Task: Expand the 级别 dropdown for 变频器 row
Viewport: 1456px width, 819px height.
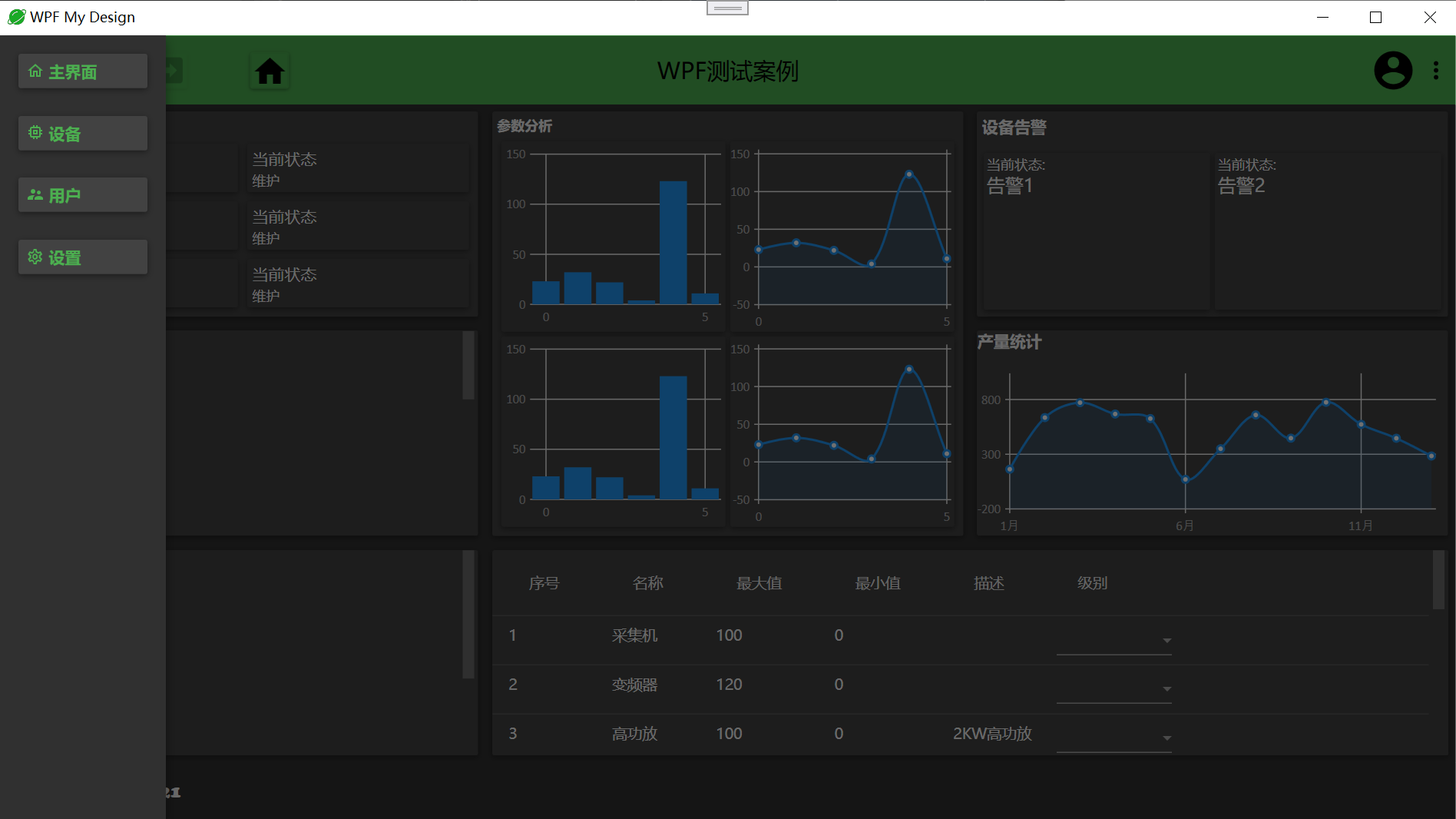Action: click(x=1114, y=688)
